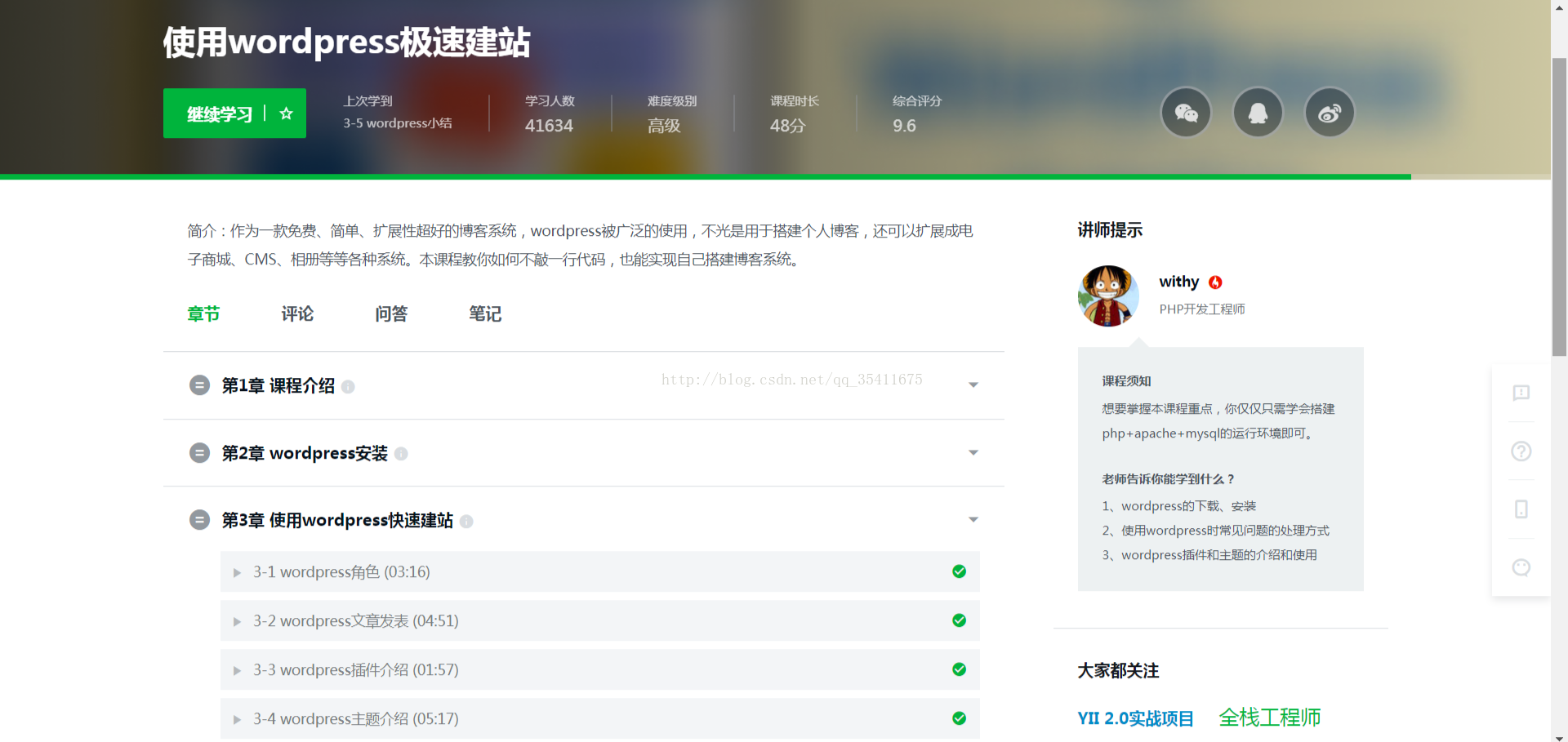Click the 41634 learner count

click(x=549, y=126)
